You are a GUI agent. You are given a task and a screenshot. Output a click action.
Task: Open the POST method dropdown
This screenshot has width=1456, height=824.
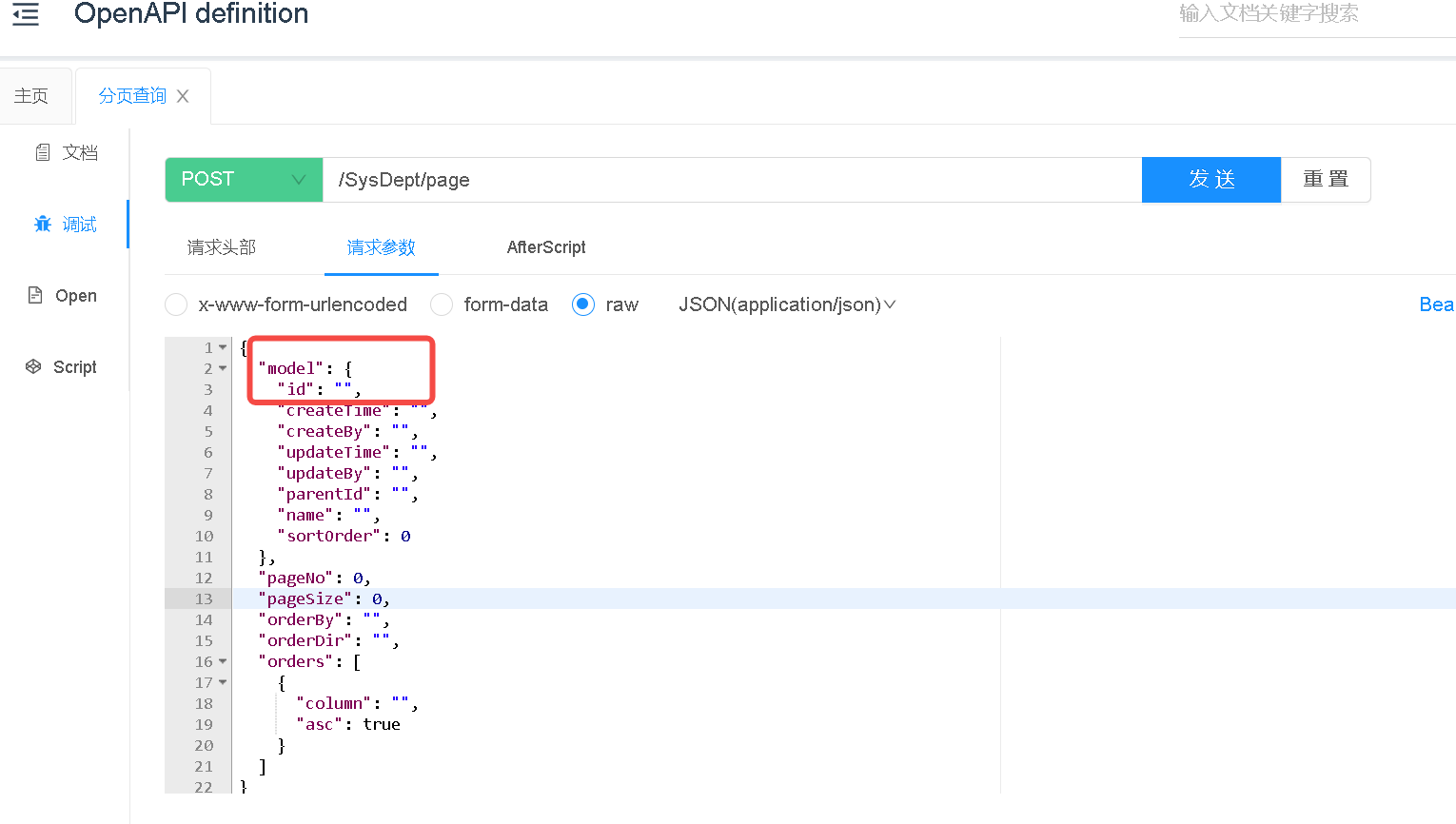[245, 180]
